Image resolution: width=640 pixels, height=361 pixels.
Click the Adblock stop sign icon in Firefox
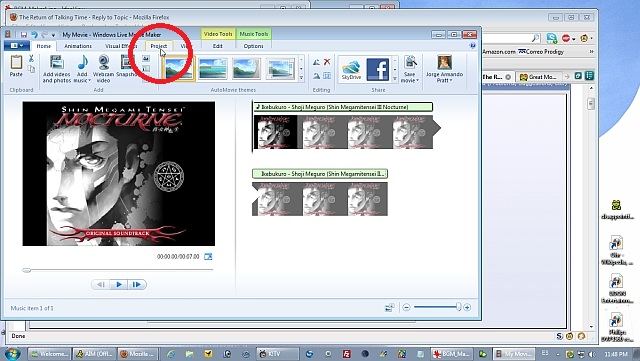click(x=566, y=38)
